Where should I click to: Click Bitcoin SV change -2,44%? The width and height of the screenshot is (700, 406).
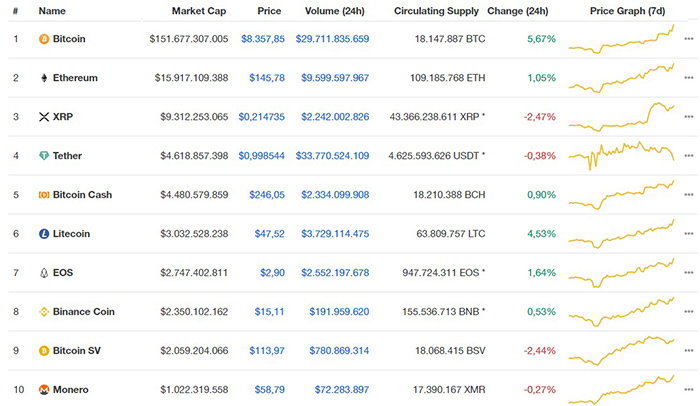539,351
